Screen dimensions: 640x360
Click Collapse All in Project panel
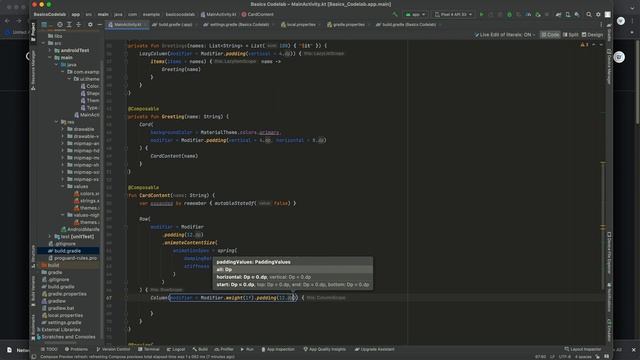click(78, 24)
